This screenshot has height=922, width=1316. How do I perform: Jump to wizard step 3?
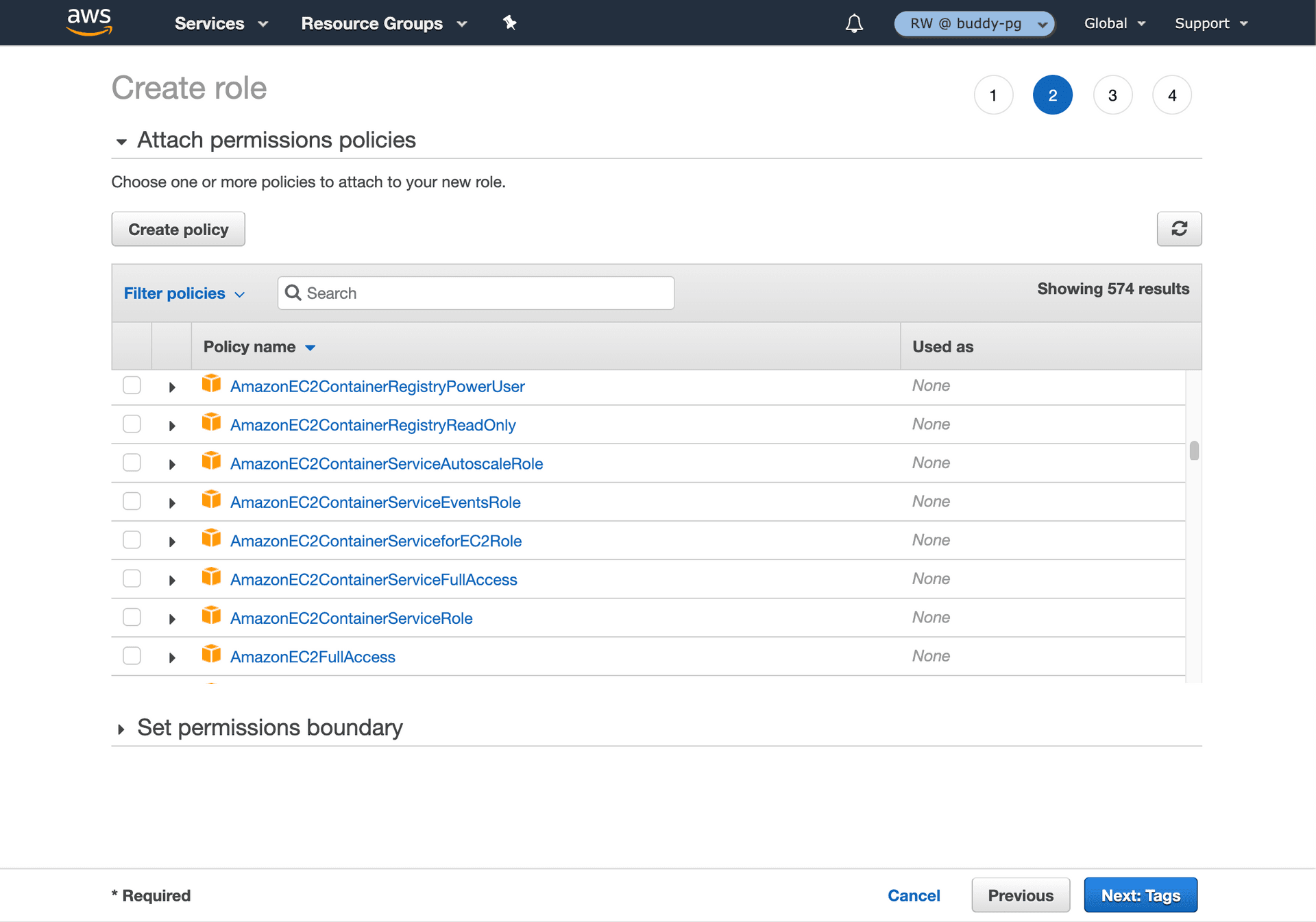click(x=1112, y=95)
